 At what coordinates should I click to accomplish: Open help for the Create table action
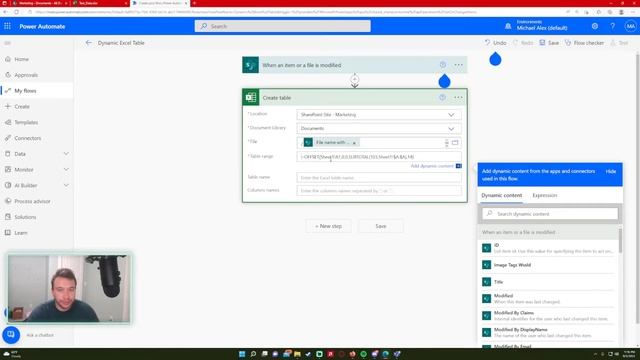tap(442, 98)
